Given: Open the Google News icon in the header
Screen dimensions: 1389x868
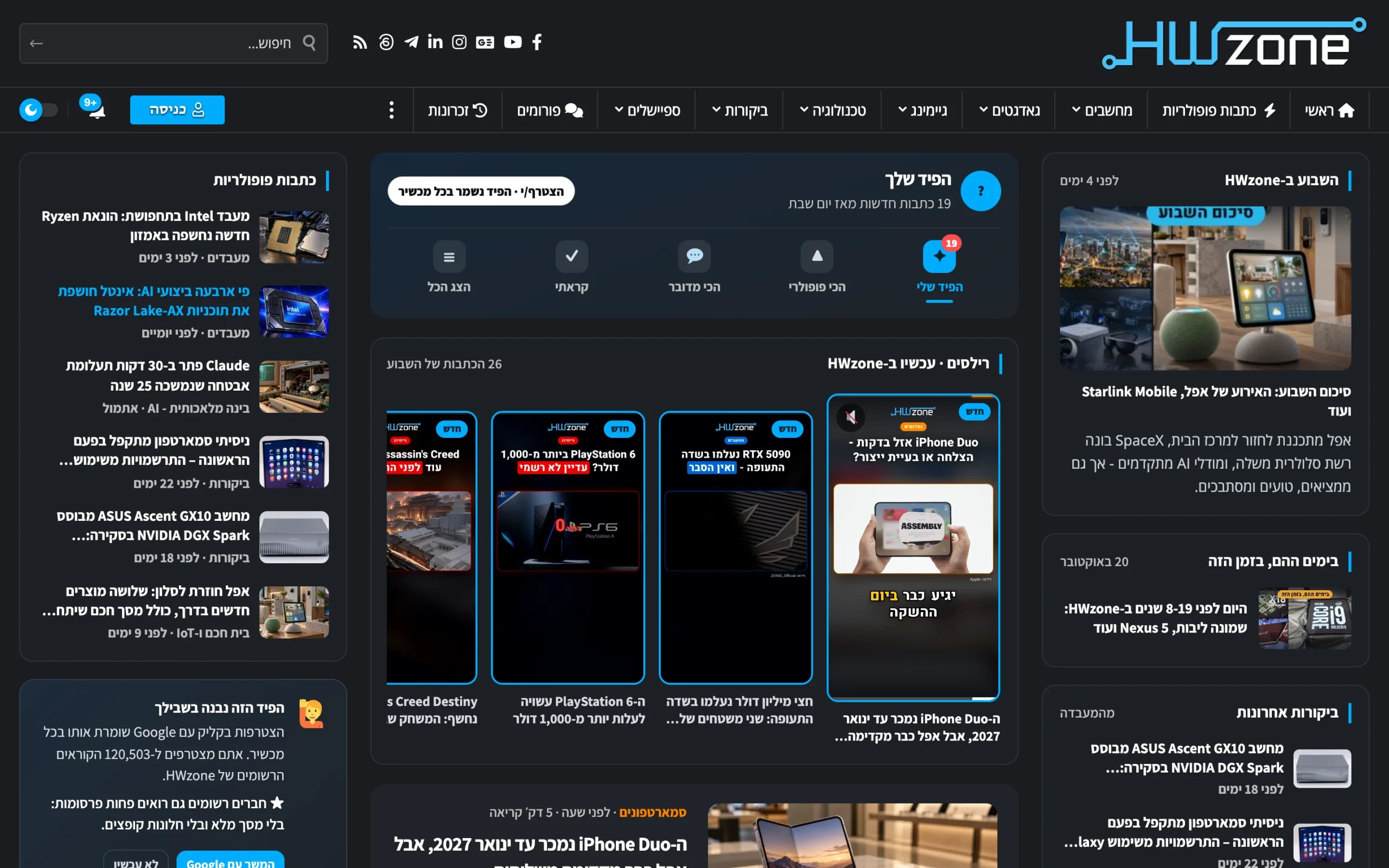Looking at the screenshot, I should pos(485,42).
